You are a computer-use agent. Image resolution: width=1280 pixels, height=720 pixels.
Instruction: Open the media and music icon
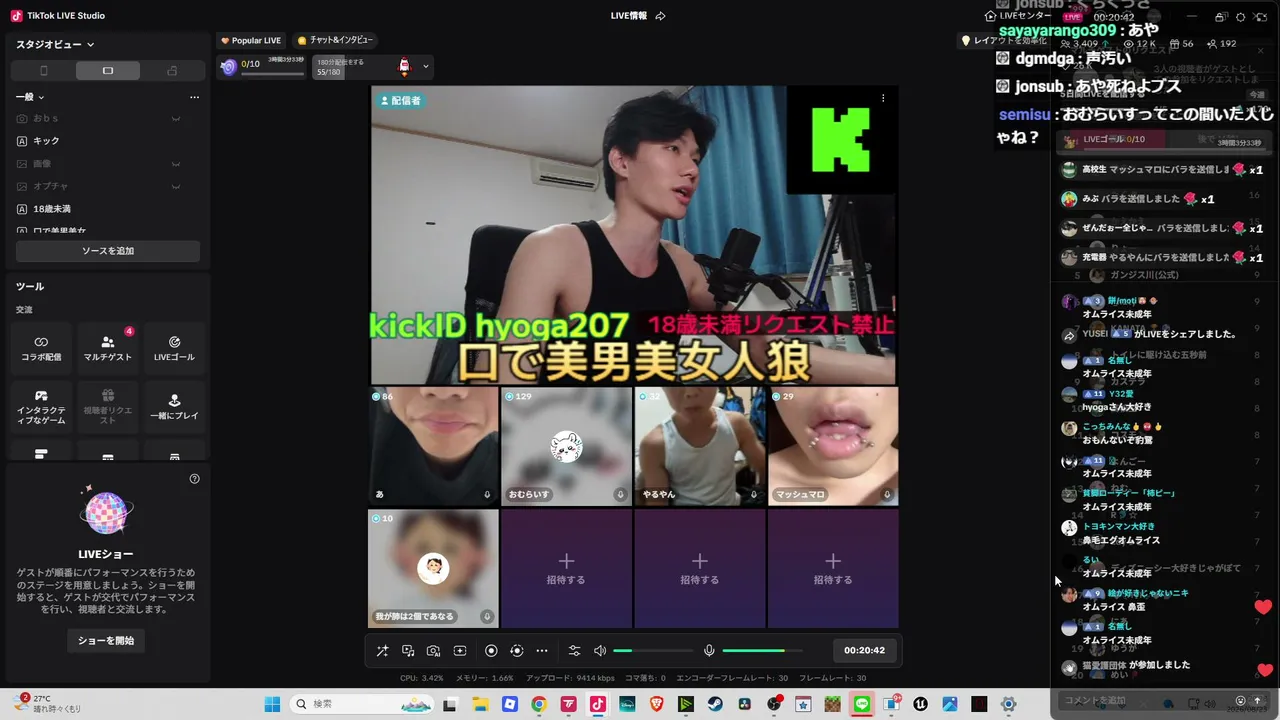click(408, 651)
